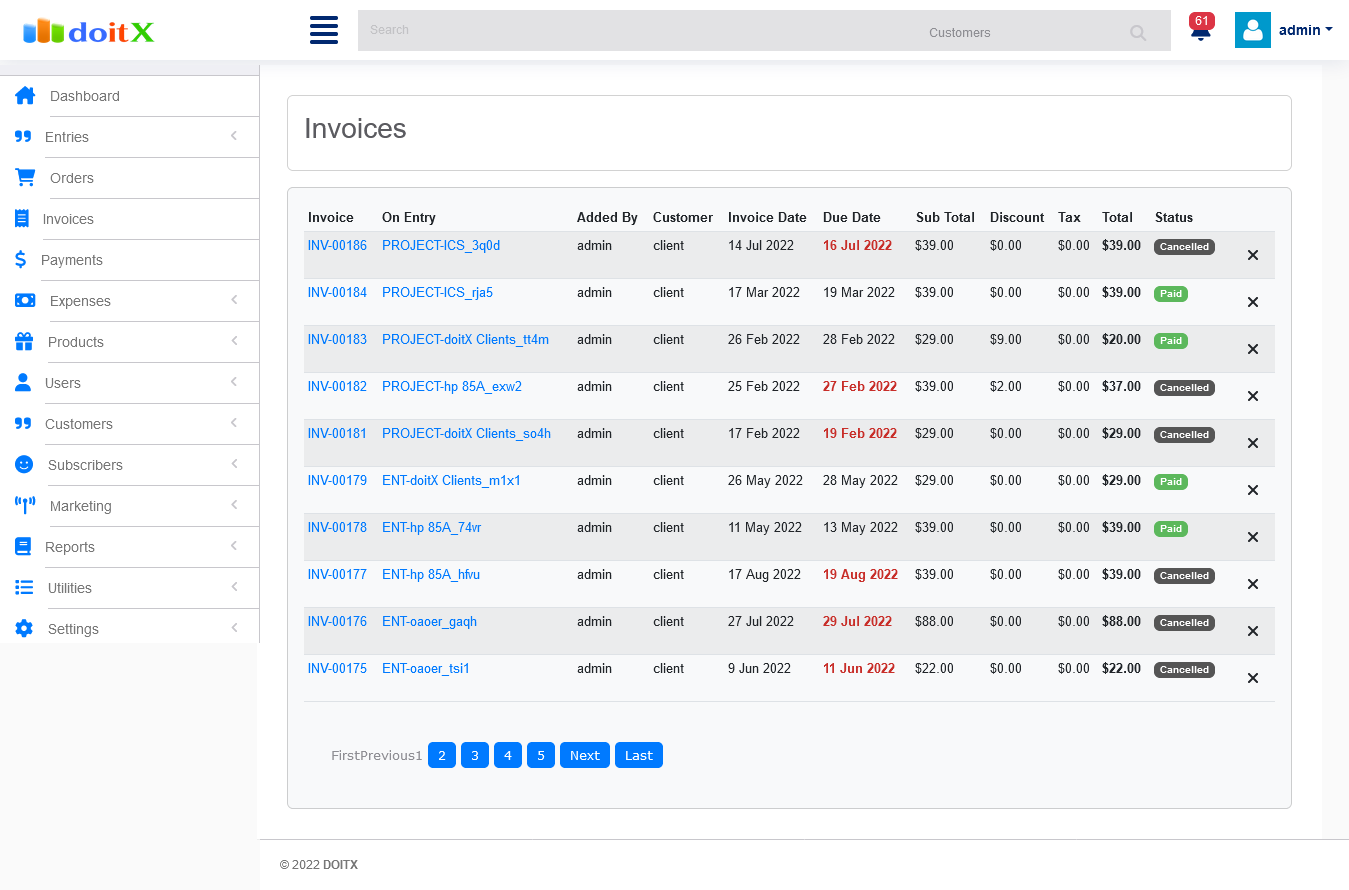Screen dimensions: 1349x890
Task: Delete invoice INV-00181 with the X icon
Action: (x=1253, y=443)
